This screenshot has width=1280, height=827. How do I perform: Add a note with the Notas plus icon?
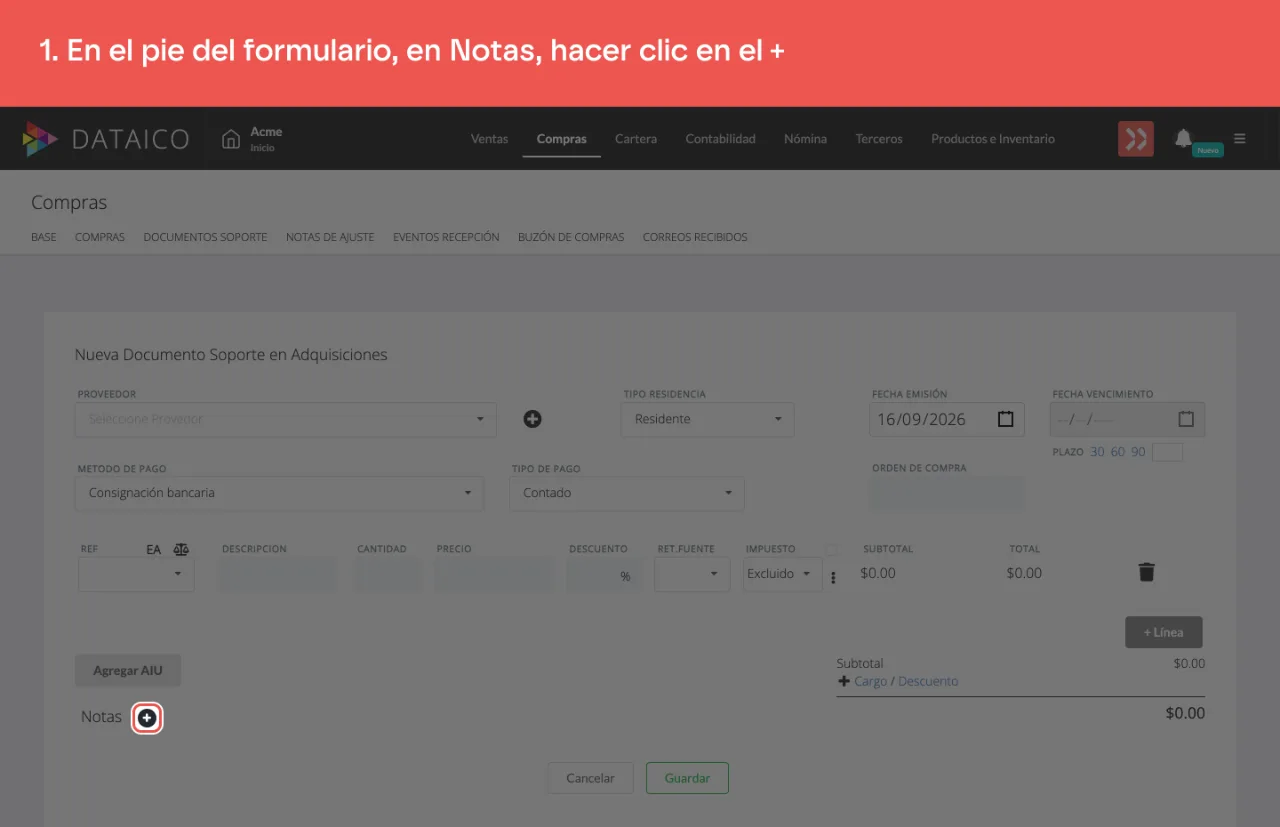[x=147, y=717]
